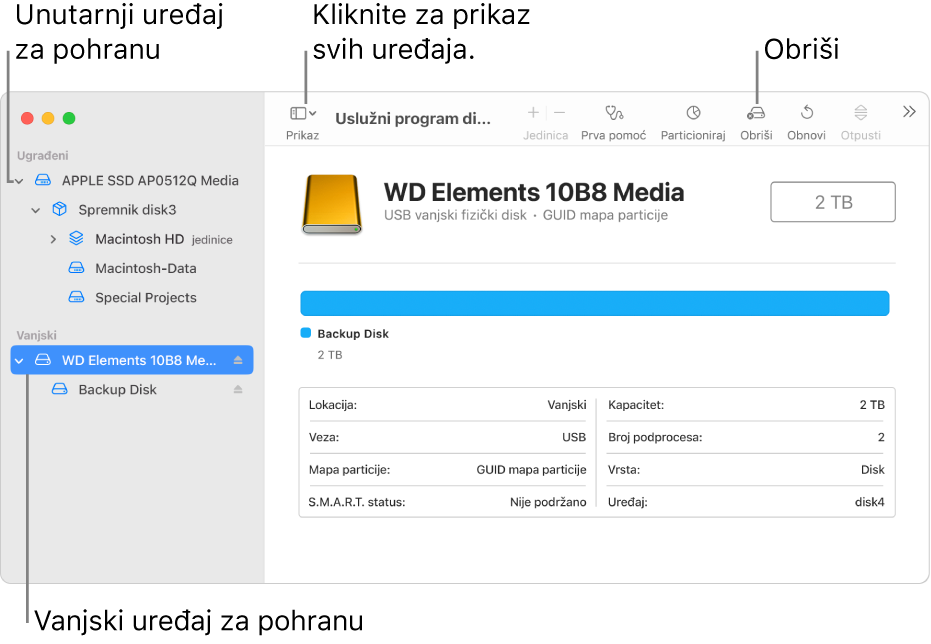Expand the Macintosh HD volumes group

pyautogui.click(x=53, y=239)
